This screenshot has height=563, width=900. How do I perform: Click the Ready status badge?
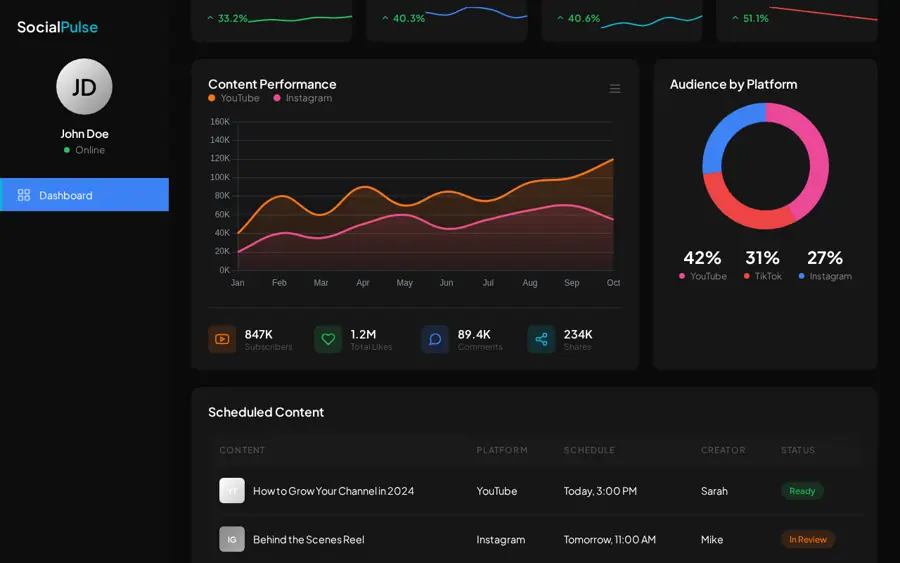point(802,491)
